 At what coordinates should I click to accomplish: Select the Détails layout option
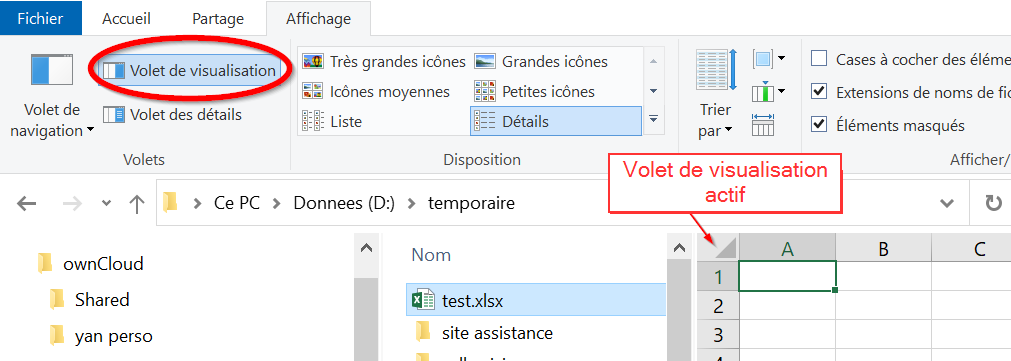click(556, 121)
